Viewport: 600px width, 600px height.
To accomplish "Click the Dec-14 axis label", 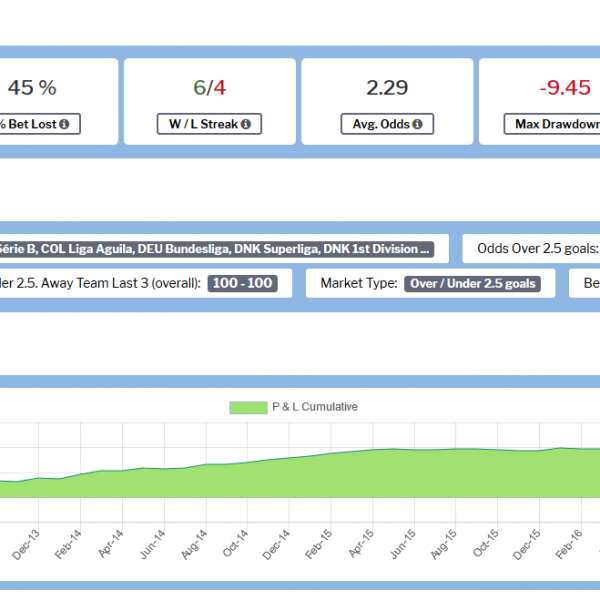I will tap(276, 545).
